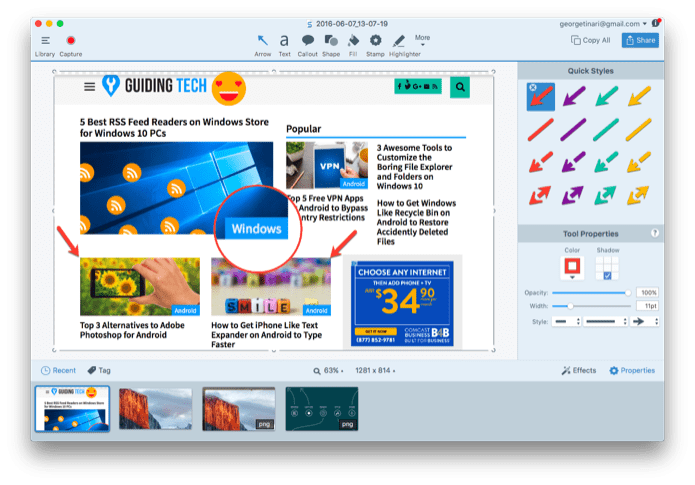
Task: Open the Properties panel
Action: coord(632,371)
